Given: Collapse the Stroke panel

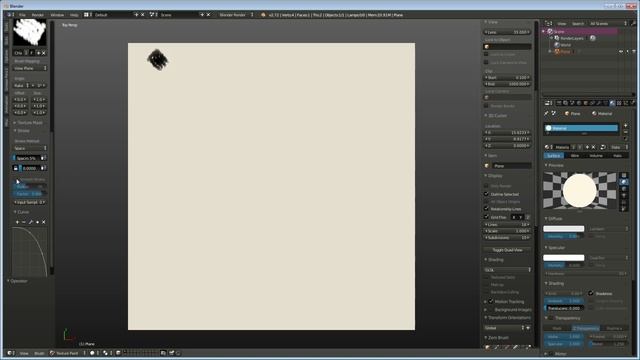Looking at the screenshot, I should click(x=22, y=131).
